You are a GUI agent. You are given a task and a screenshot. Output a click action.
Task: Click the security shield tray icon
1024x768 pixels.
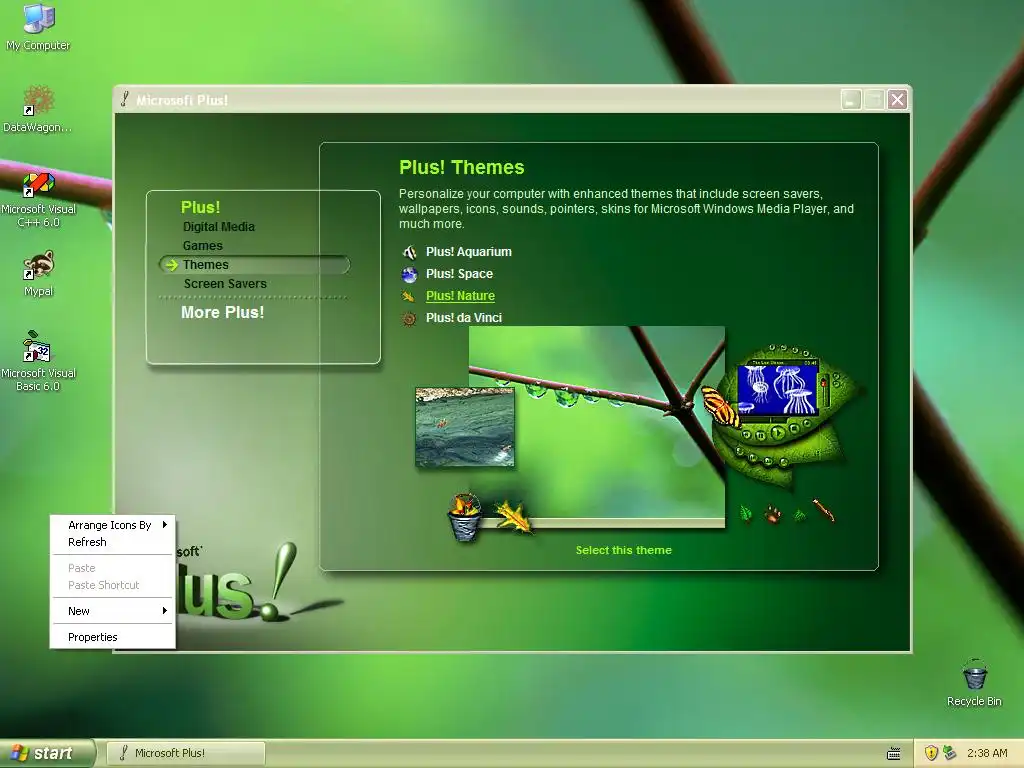point(931,753)
